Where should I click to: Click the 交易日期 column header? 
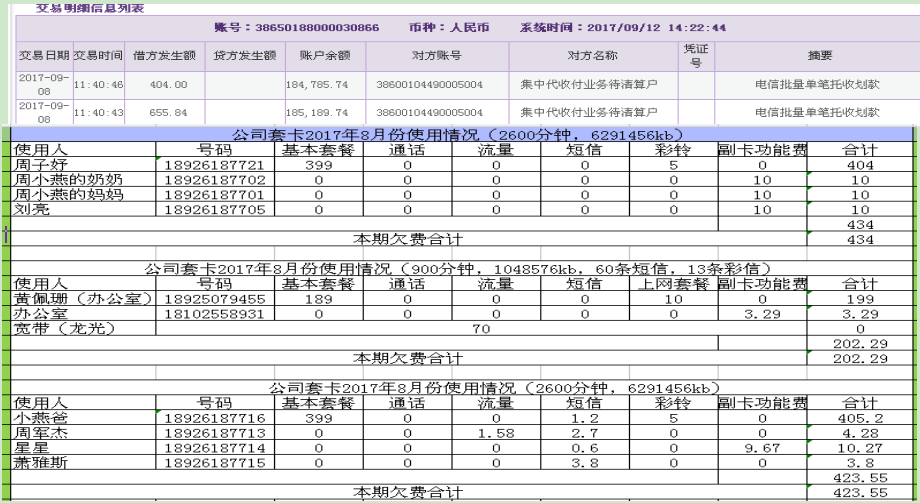click(x=44, y=56)
